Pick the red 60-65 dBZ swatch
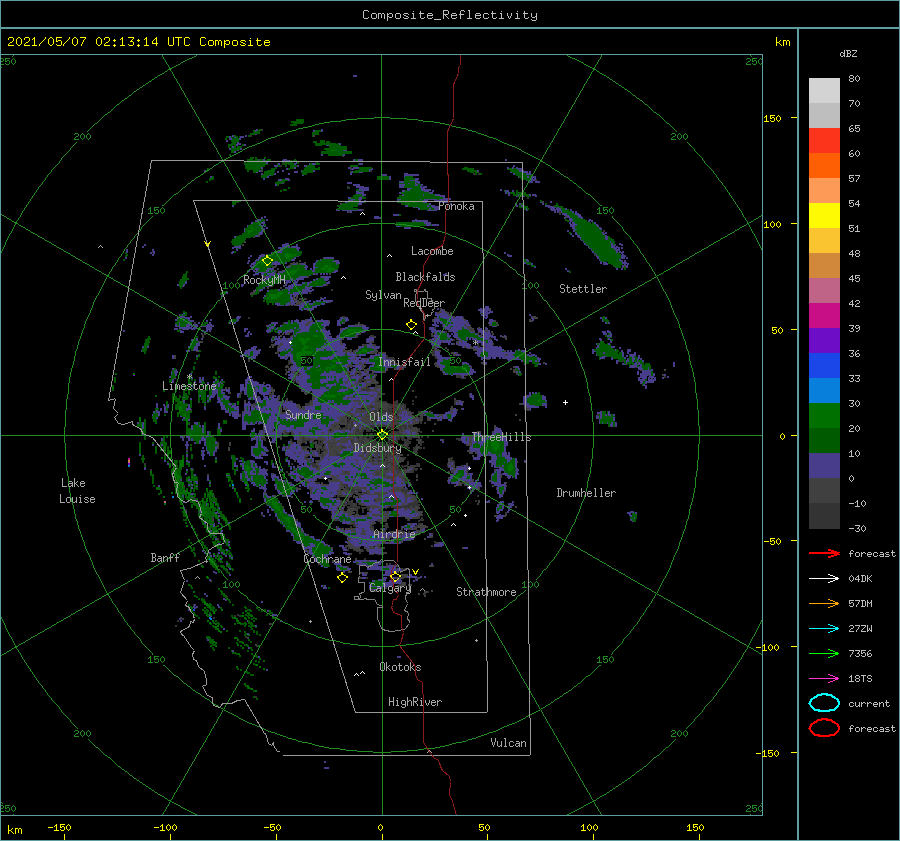 coord(824,141)
